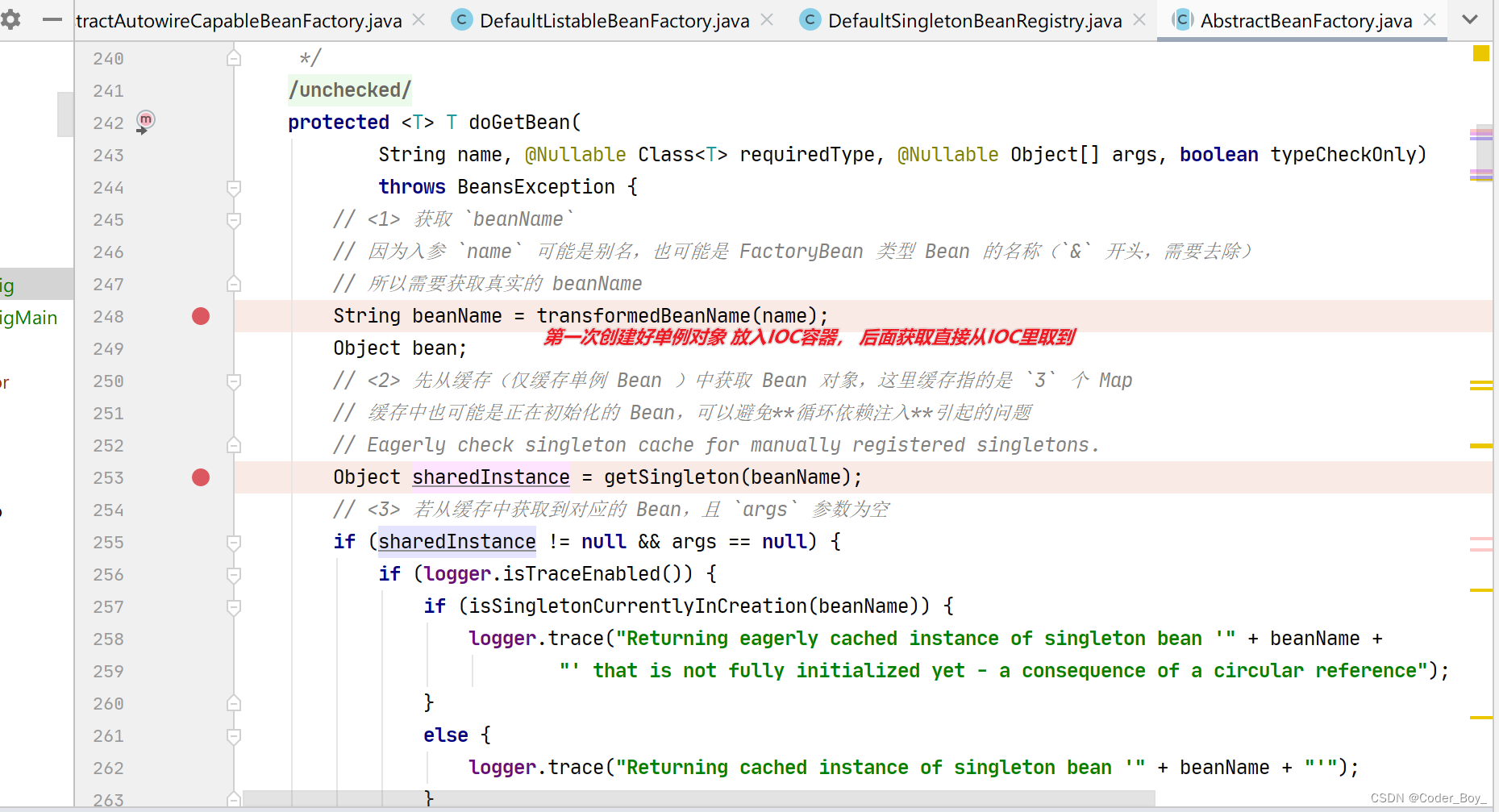Collapse the fold marker at line 260
The image size is (1499, 812).
coord(234,703)
